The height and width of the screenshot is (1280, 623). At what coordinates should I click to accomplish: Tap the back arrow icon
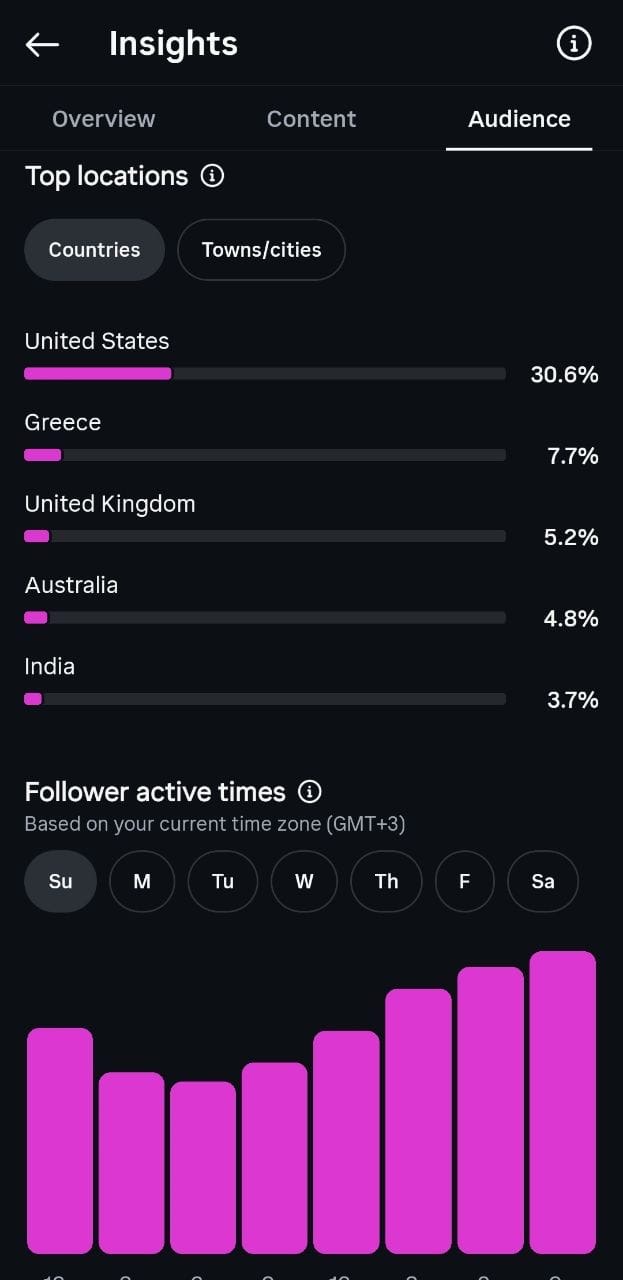[42, 44]
